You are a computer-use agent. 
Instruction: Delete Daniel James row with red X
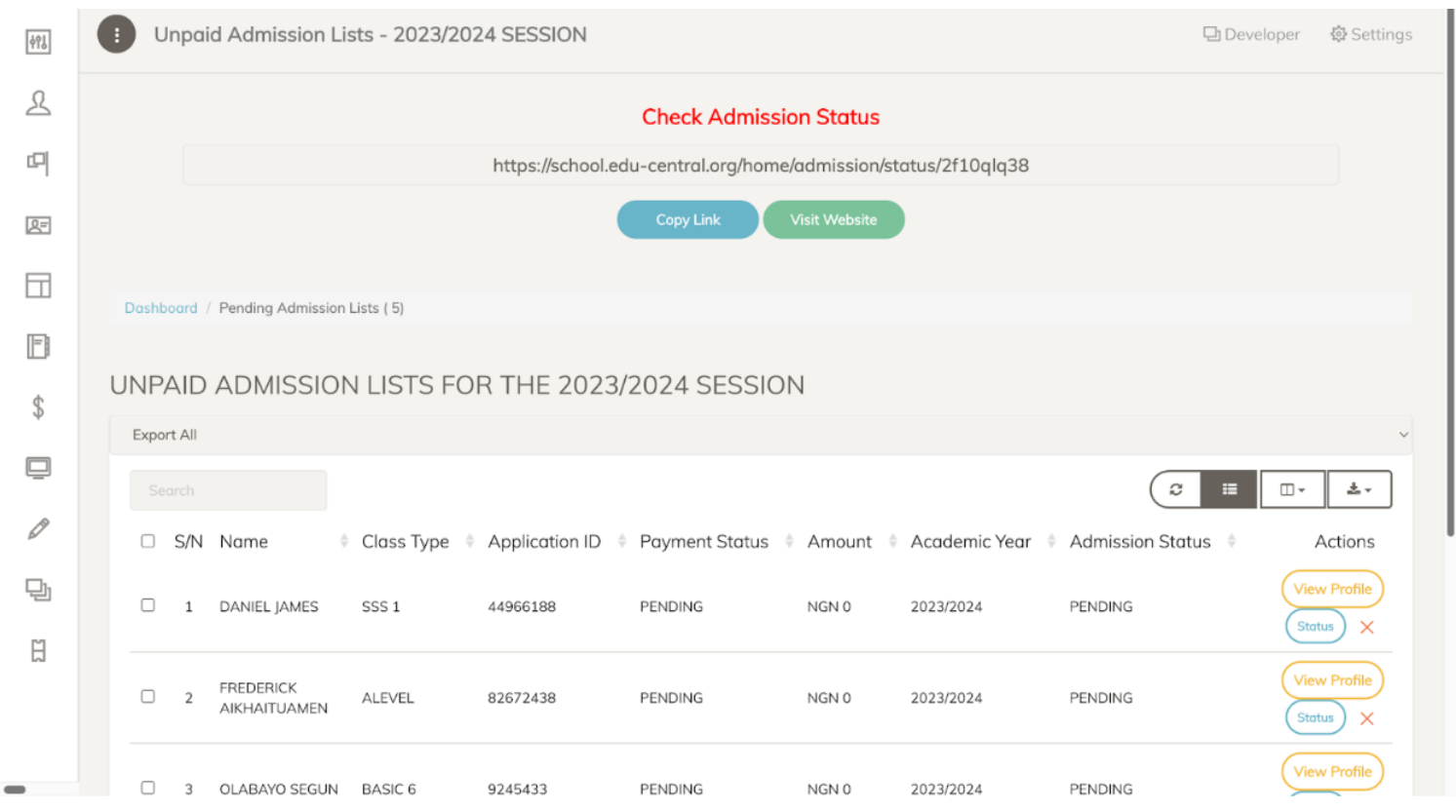(x=1367, y=628)
